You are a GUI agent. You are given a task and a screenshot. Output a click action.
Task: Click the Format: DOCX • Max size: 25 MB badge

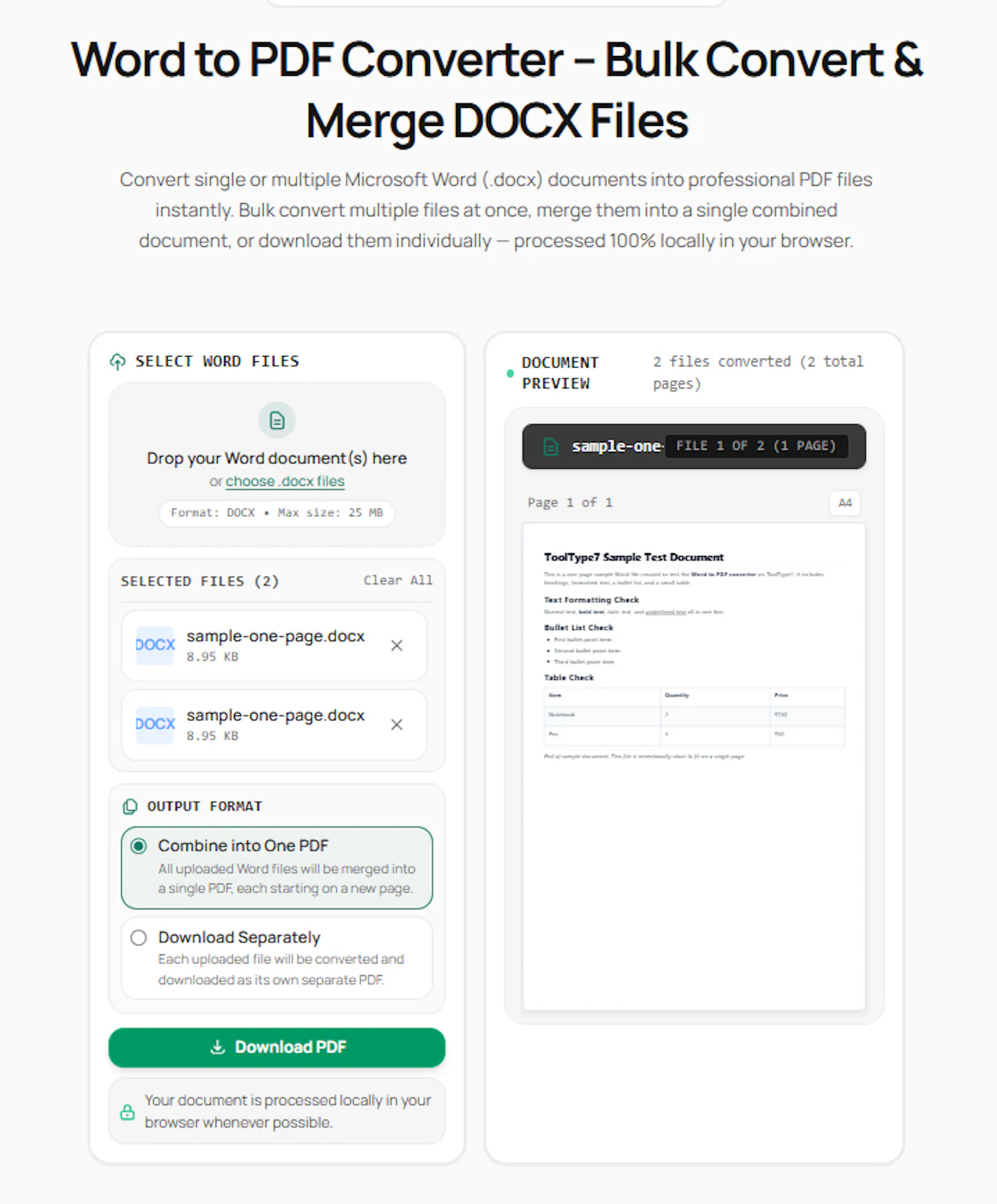coord(277,513)
